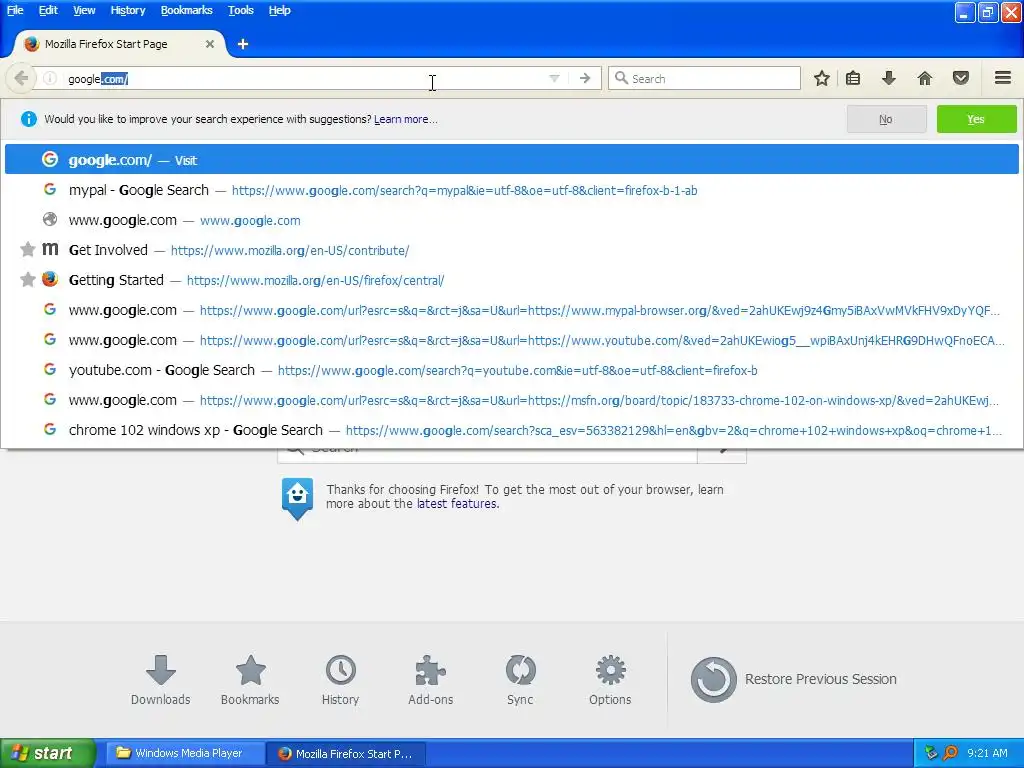Screen dimensions: 1024x768
Task: Open the View menu
Action: [x=84, y=10]
